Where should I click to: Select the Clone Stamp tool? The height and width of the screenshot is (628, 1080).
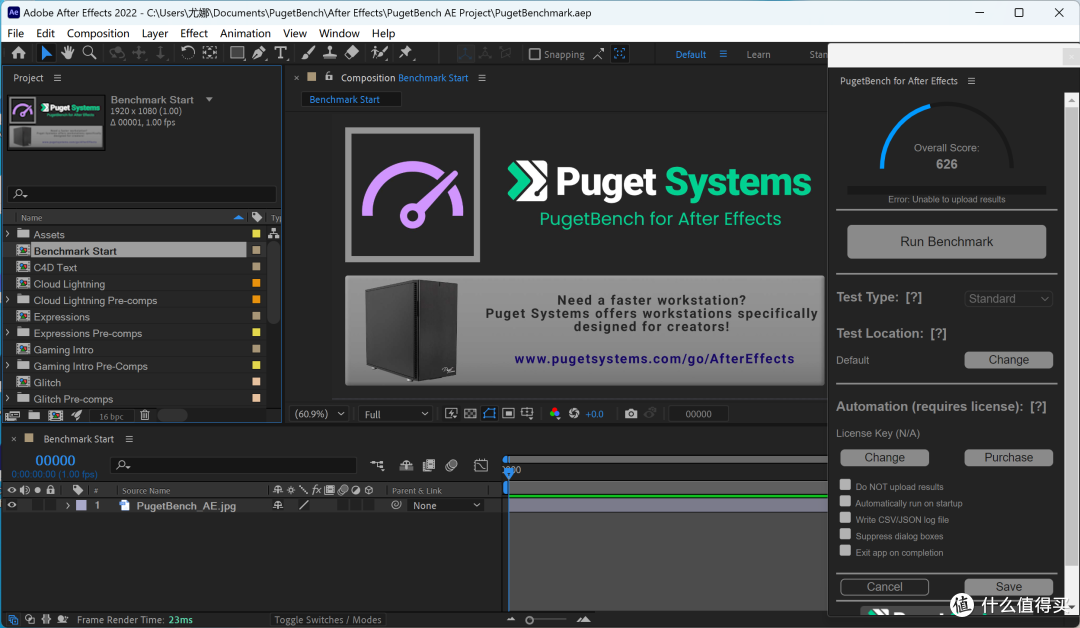coord(330,53)
